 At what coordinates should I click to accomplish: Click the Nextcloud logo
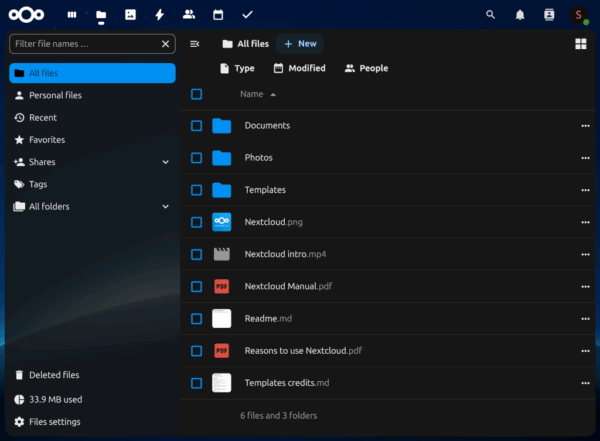click(26, 15)
